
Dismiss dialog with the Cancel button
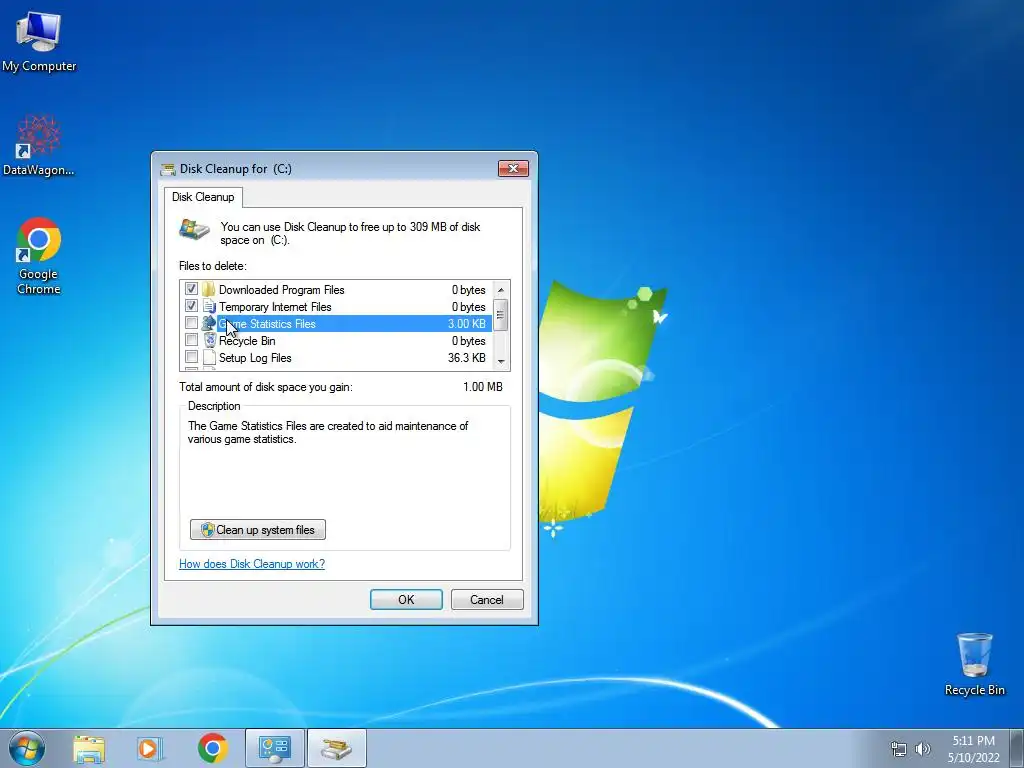[x=487, y=600]
